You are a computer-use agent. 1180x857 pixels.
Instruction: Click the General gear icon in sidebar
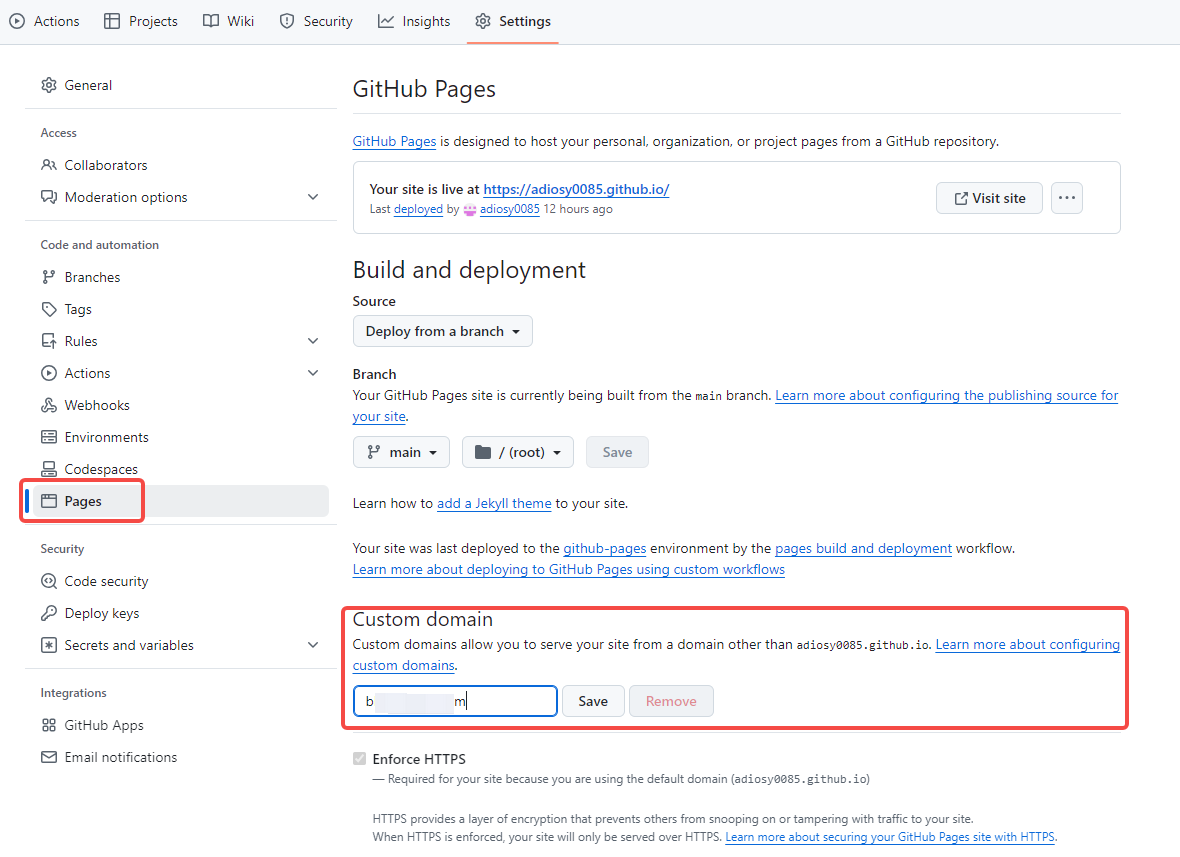pyautogui.click(x=49, y=85)
